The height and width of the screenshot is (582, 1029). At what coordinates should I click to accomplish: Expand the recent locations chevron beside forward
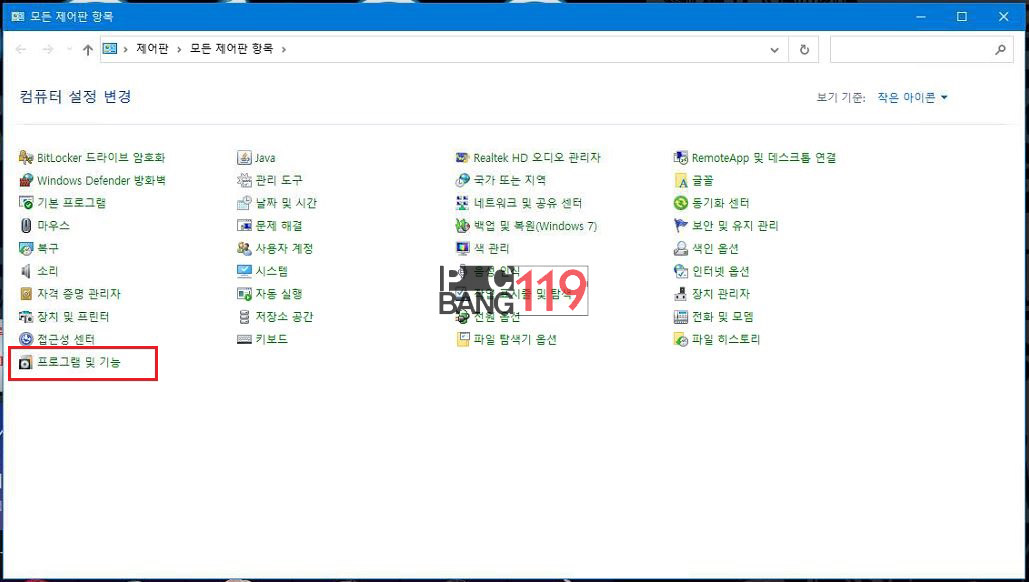(68, 49)
